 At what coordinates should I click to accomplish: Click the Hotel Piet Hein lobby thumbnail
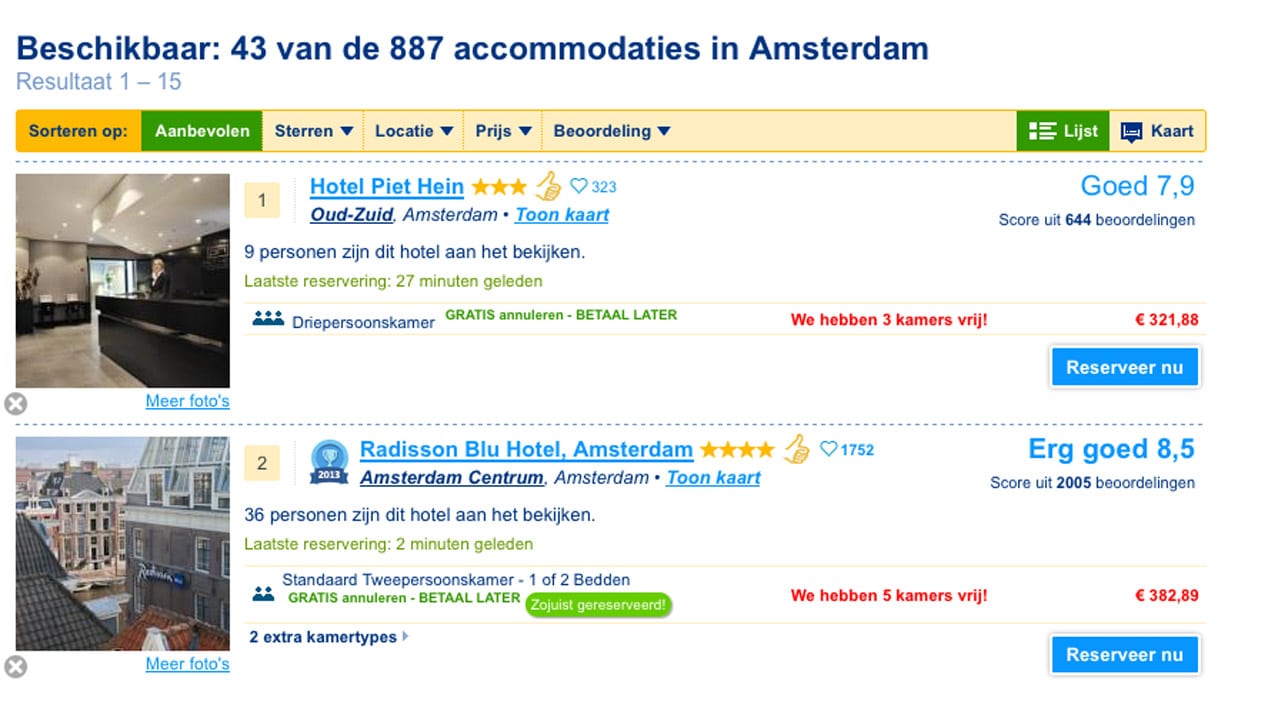tap(123, 281)
